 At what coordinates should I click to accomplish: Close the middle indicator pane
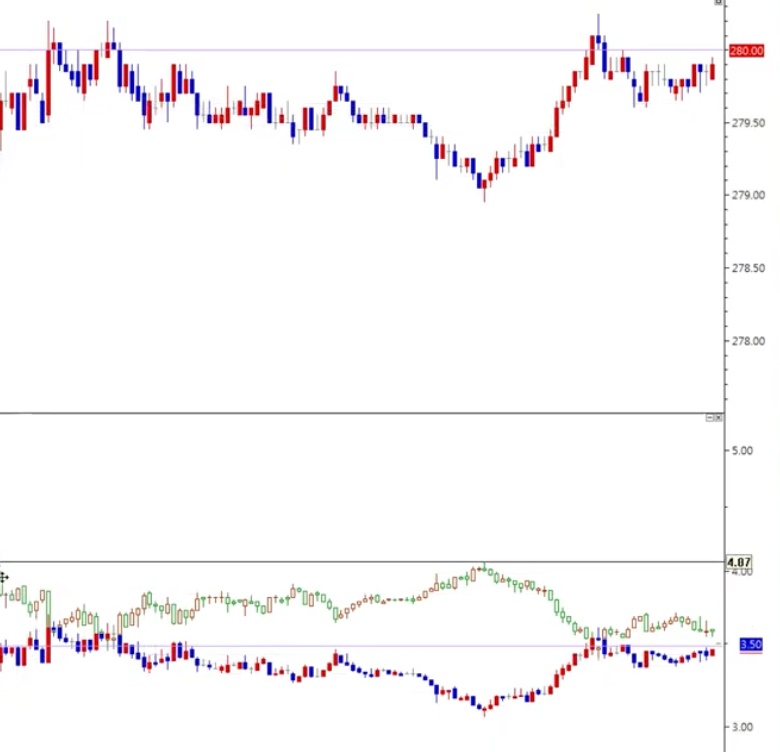point(718,417)
